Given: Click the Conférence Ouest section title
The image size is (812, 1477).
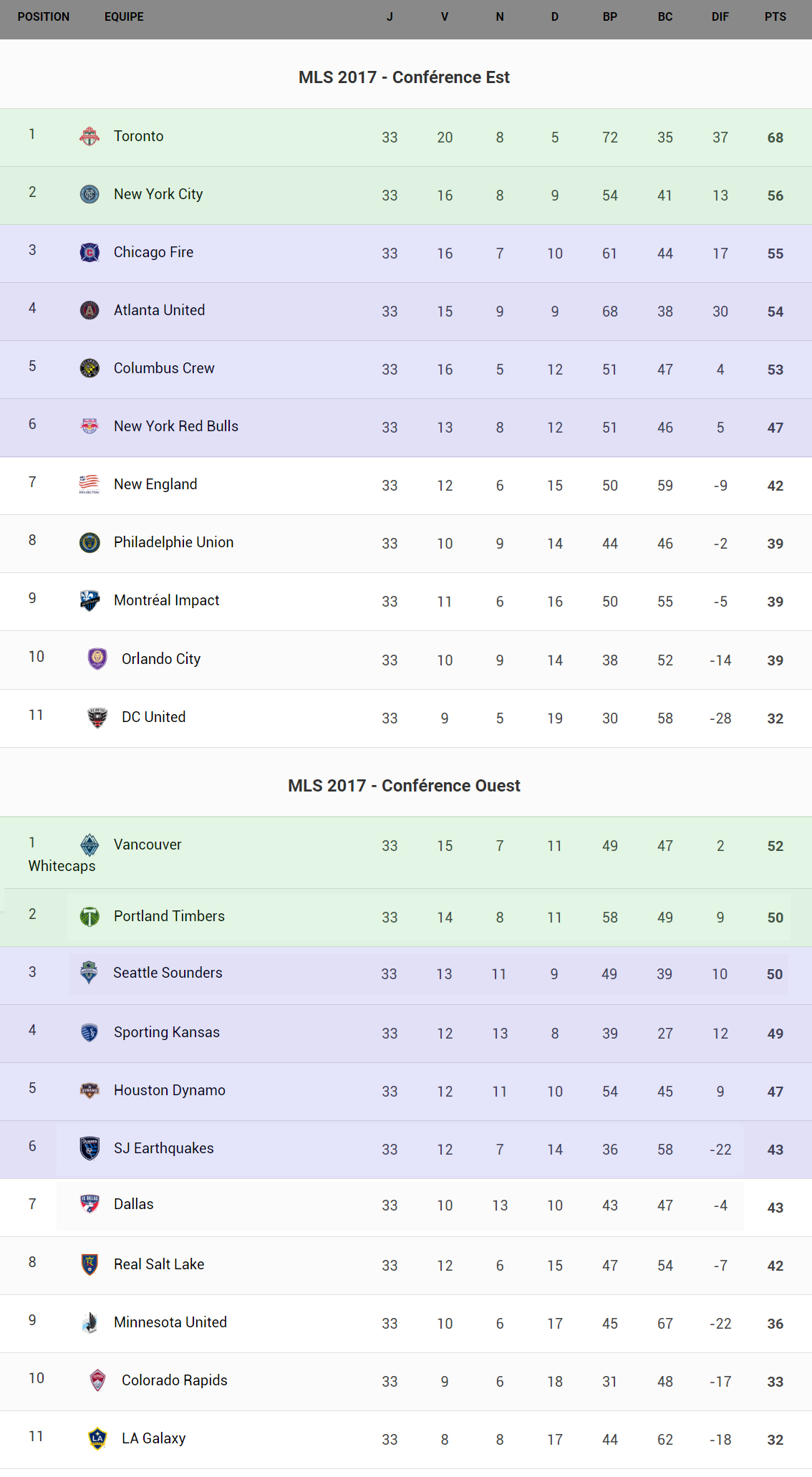Looking at the screenshot, I should coord(404,786).
